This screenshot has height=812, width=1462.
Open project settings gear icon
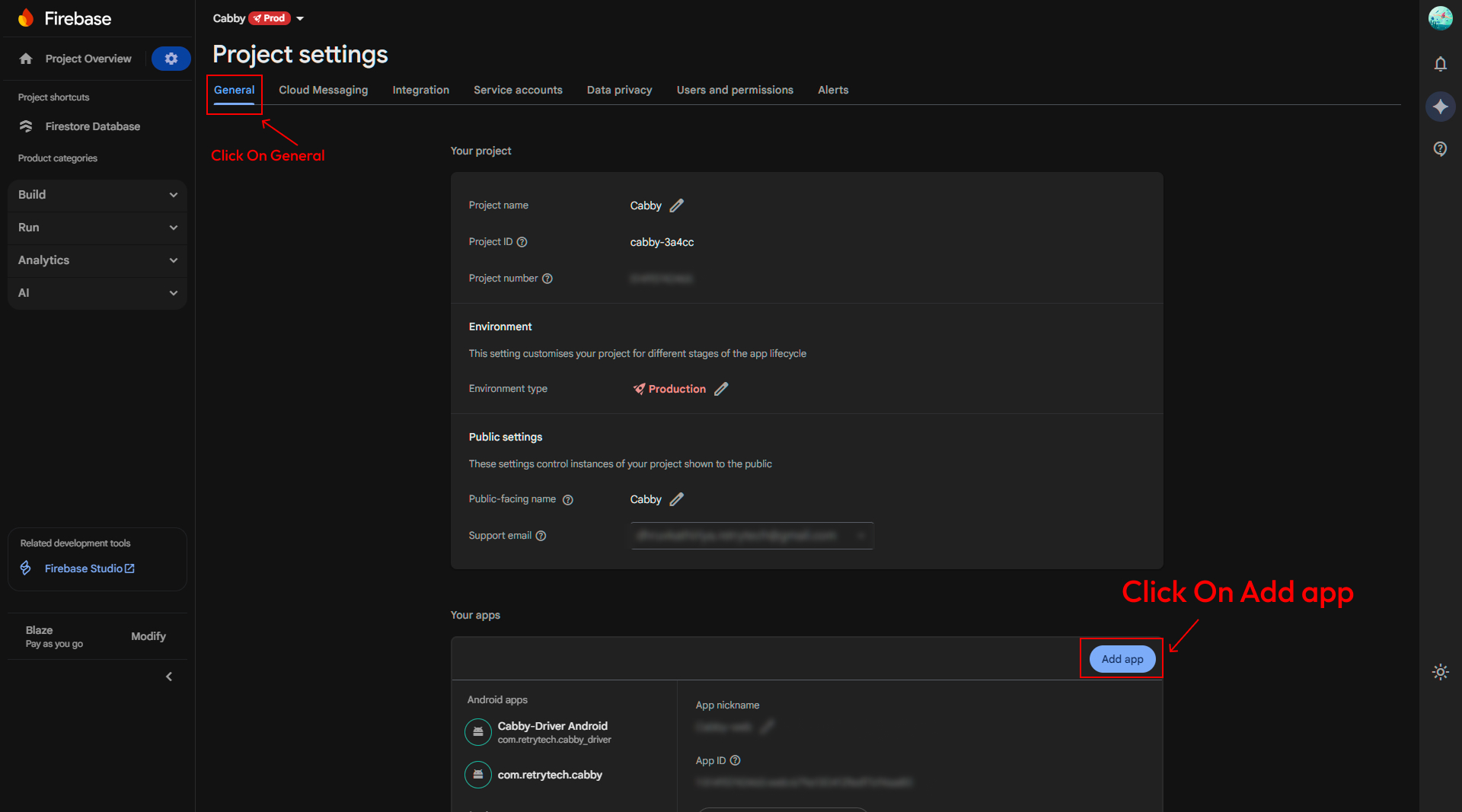171,59
